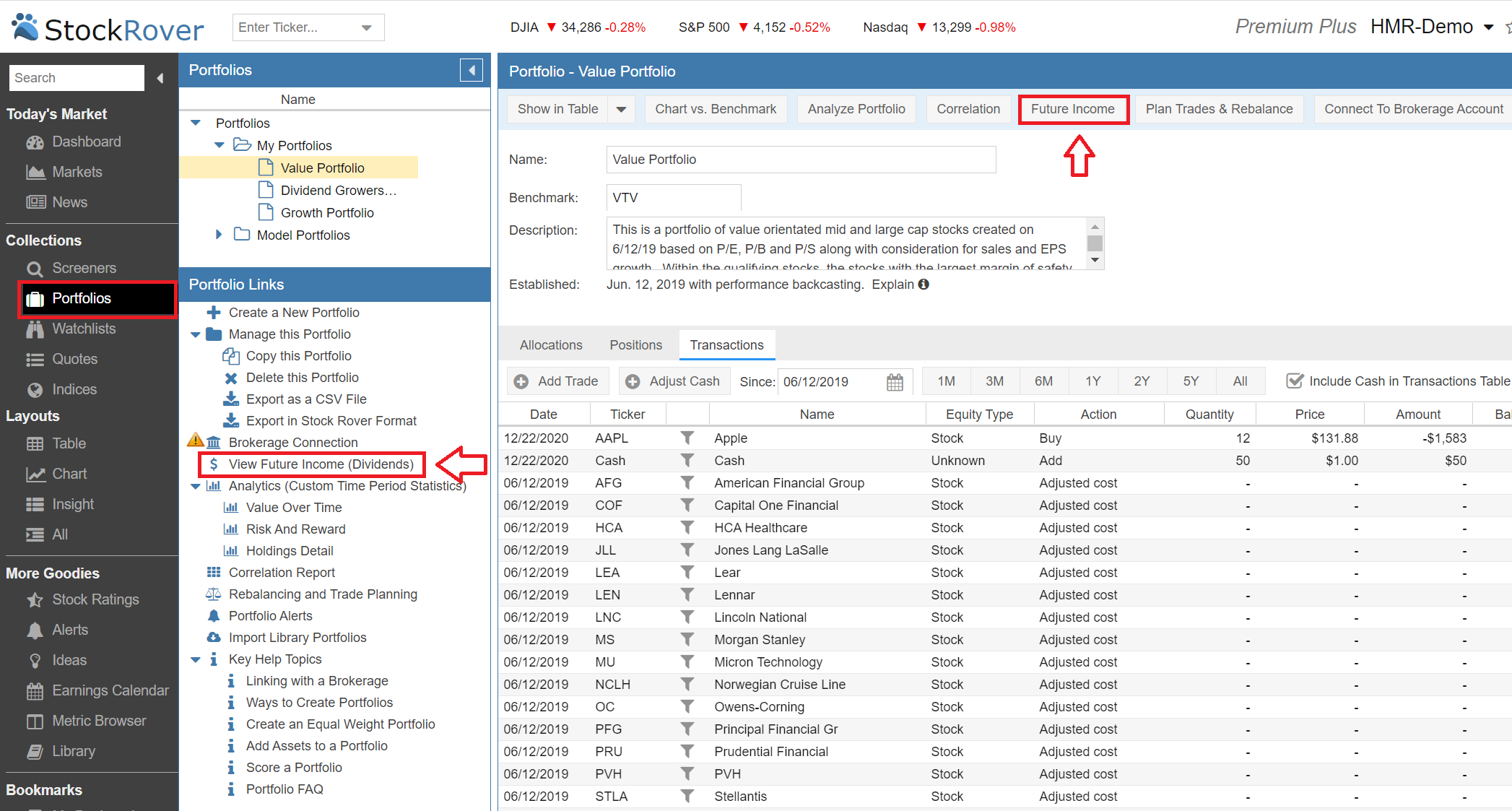The image size is (1512, 811).
Task: Switch to the Allocations tab
Action: tap(551, 345)
